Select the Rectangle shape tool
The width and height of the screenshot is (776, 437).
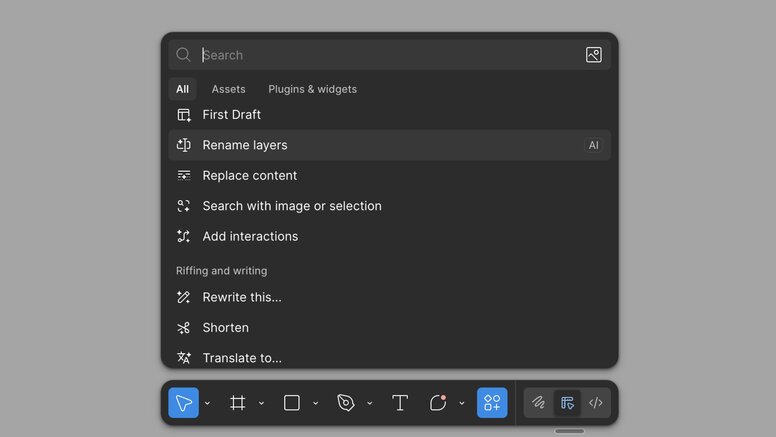(291, 403)
